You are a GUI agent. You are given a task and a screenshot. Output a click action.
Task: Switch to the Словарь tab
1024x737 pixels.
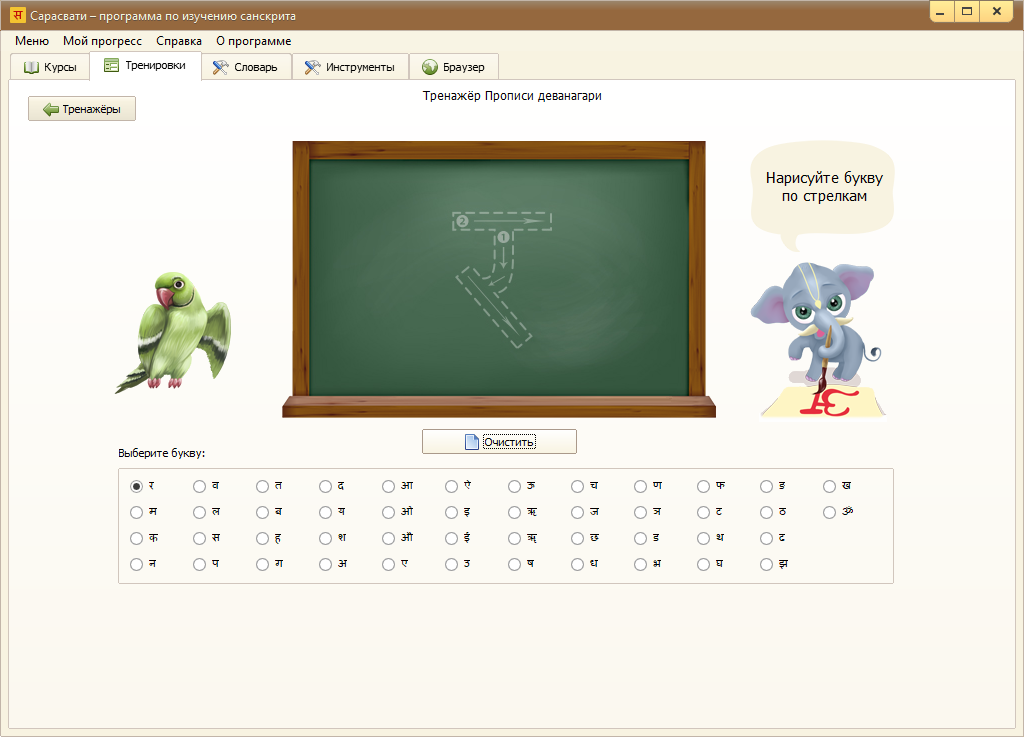tap(246, 67)
